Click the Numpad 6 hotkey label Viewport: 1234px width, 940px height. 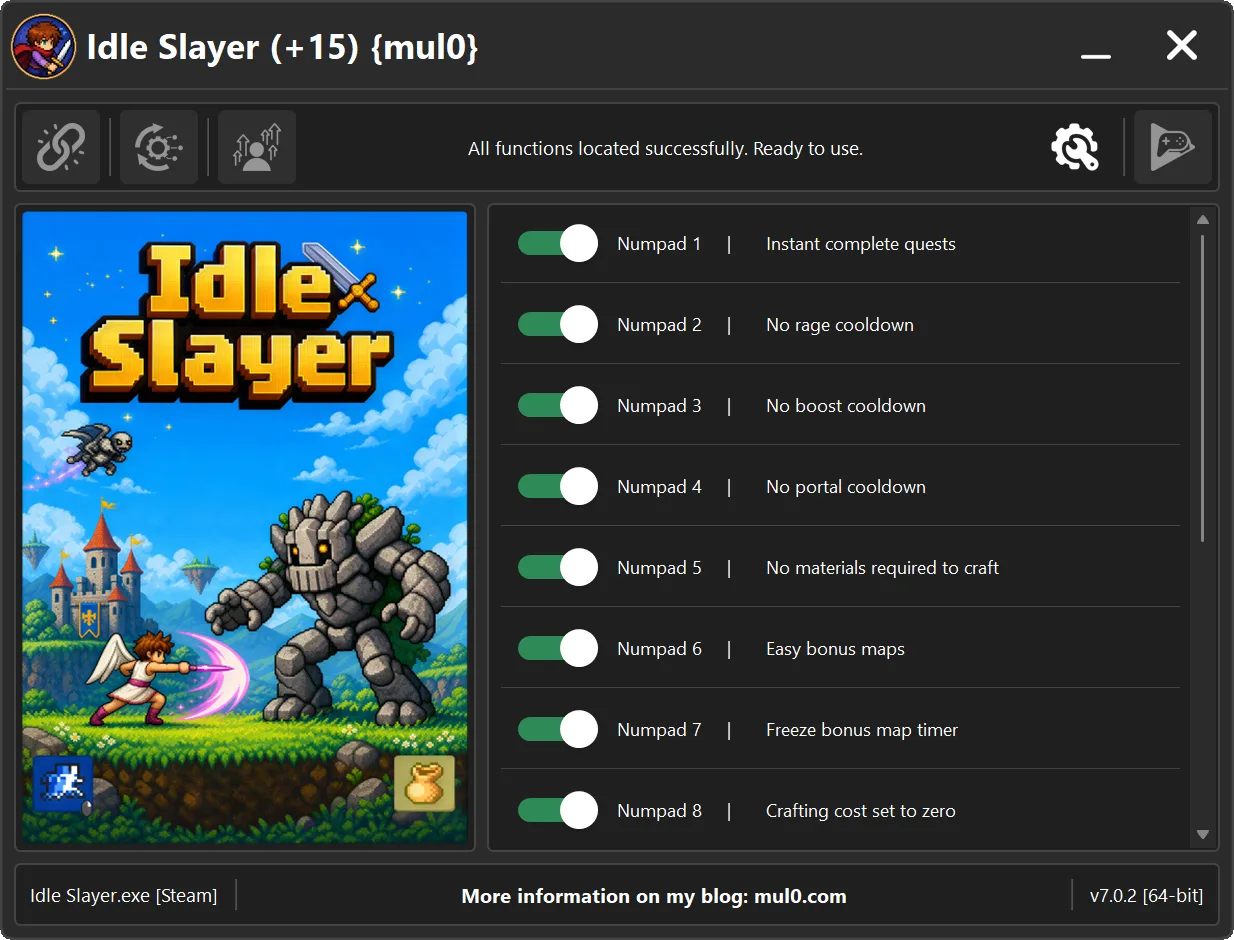tap(659, 649)
